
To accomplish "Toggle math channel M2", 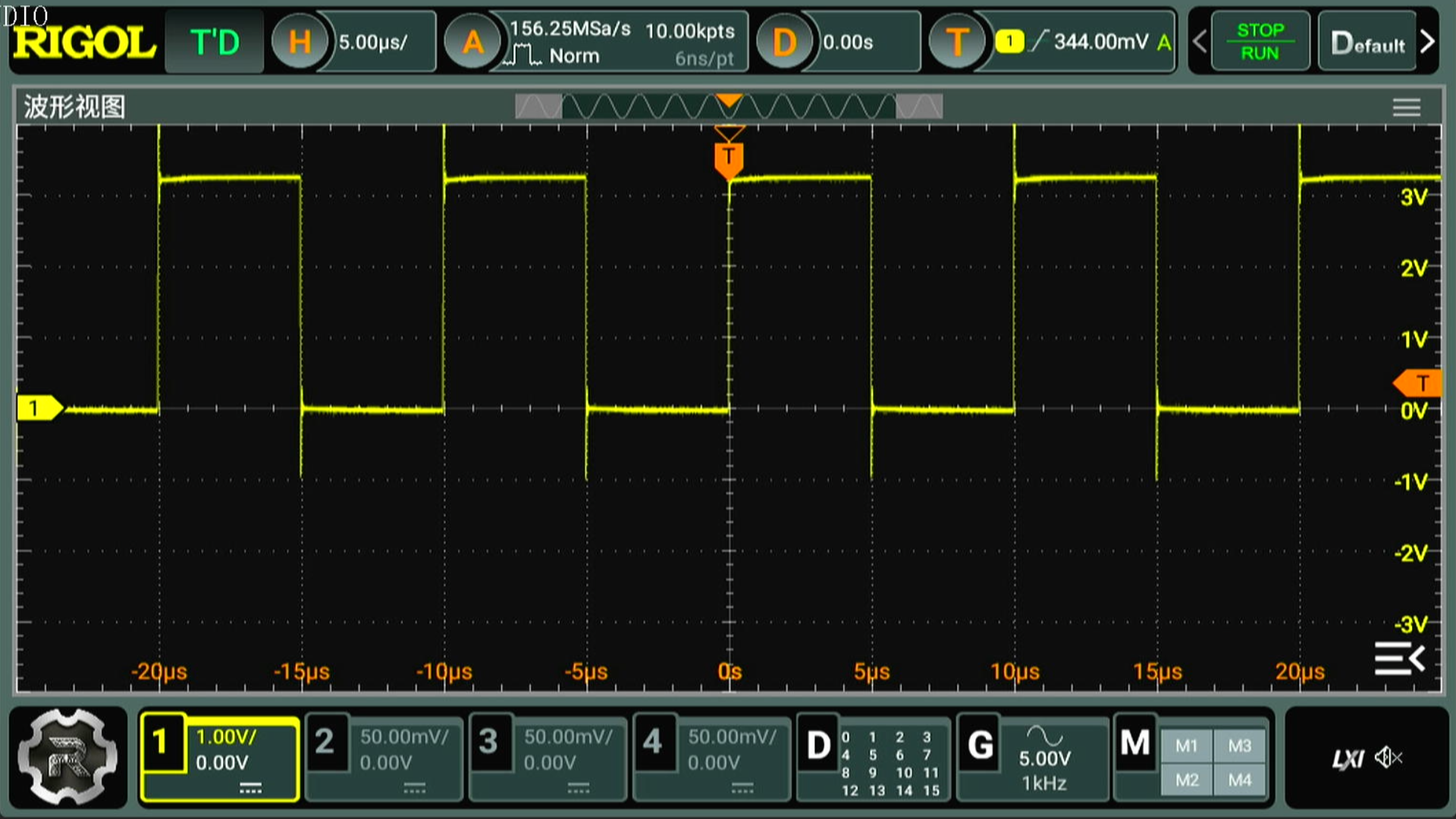I will (1187, 780).
